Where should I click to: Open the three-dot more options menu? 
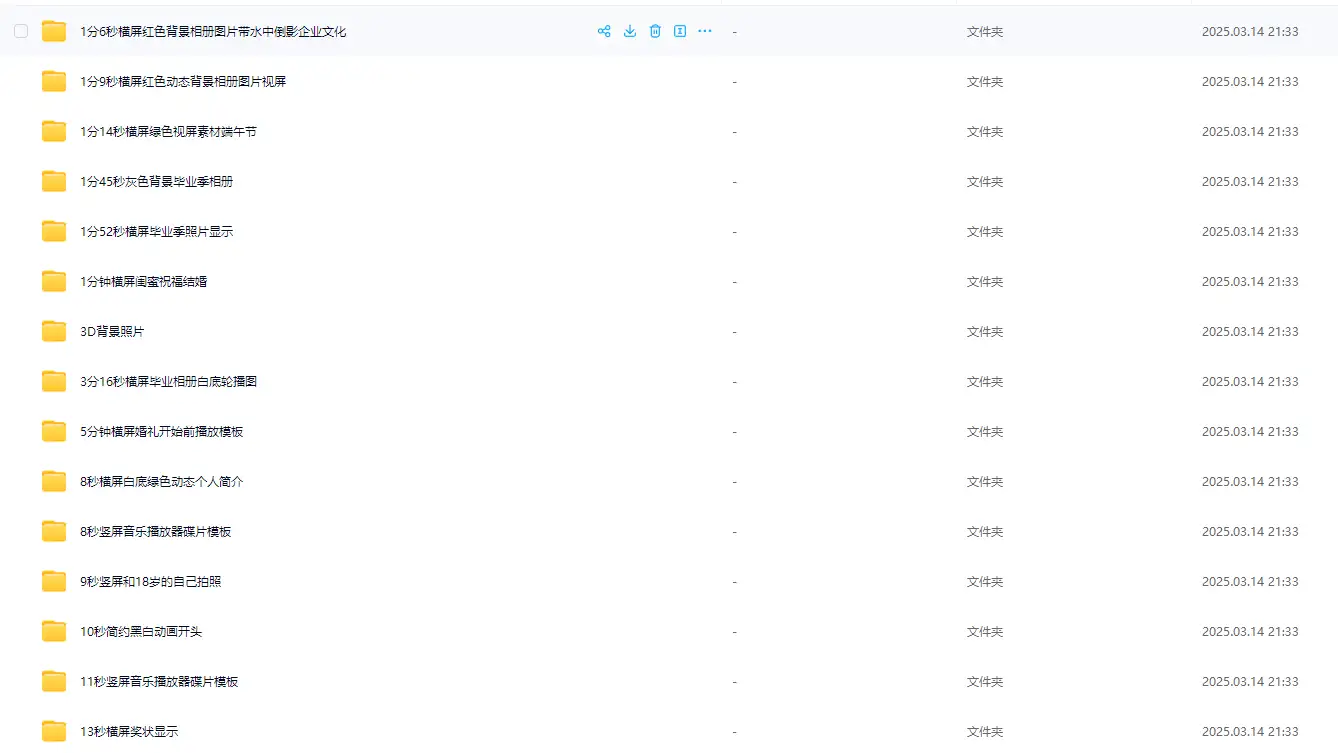tap(705, 31)
